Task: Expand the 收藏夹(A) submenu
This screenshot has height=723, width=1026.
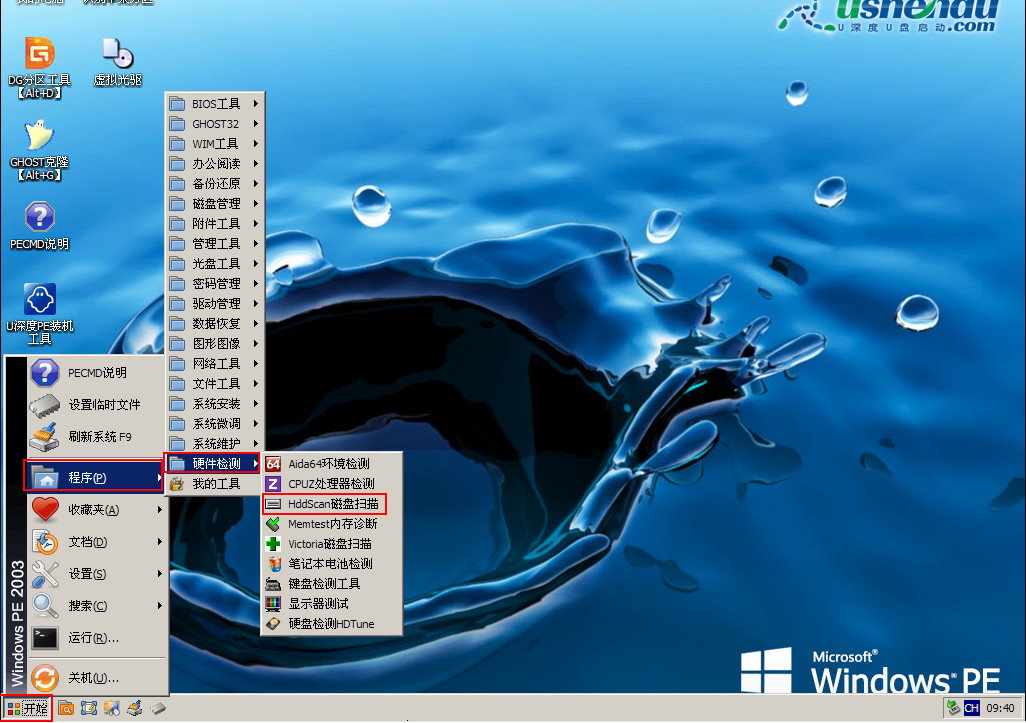Action: (x=97, y=510)
